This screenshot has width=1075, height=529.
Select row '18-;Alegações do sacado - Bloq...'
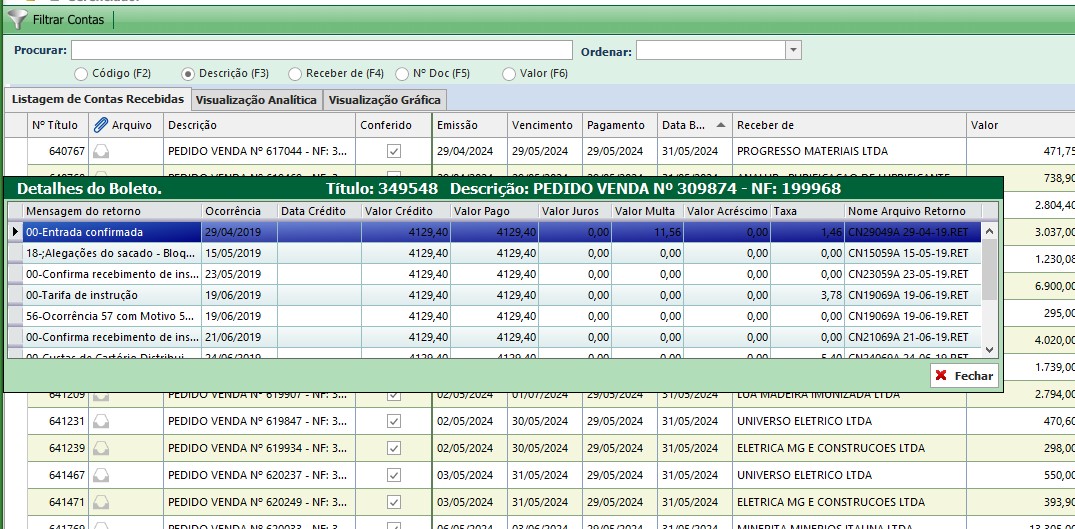click(x=495, y=254)
